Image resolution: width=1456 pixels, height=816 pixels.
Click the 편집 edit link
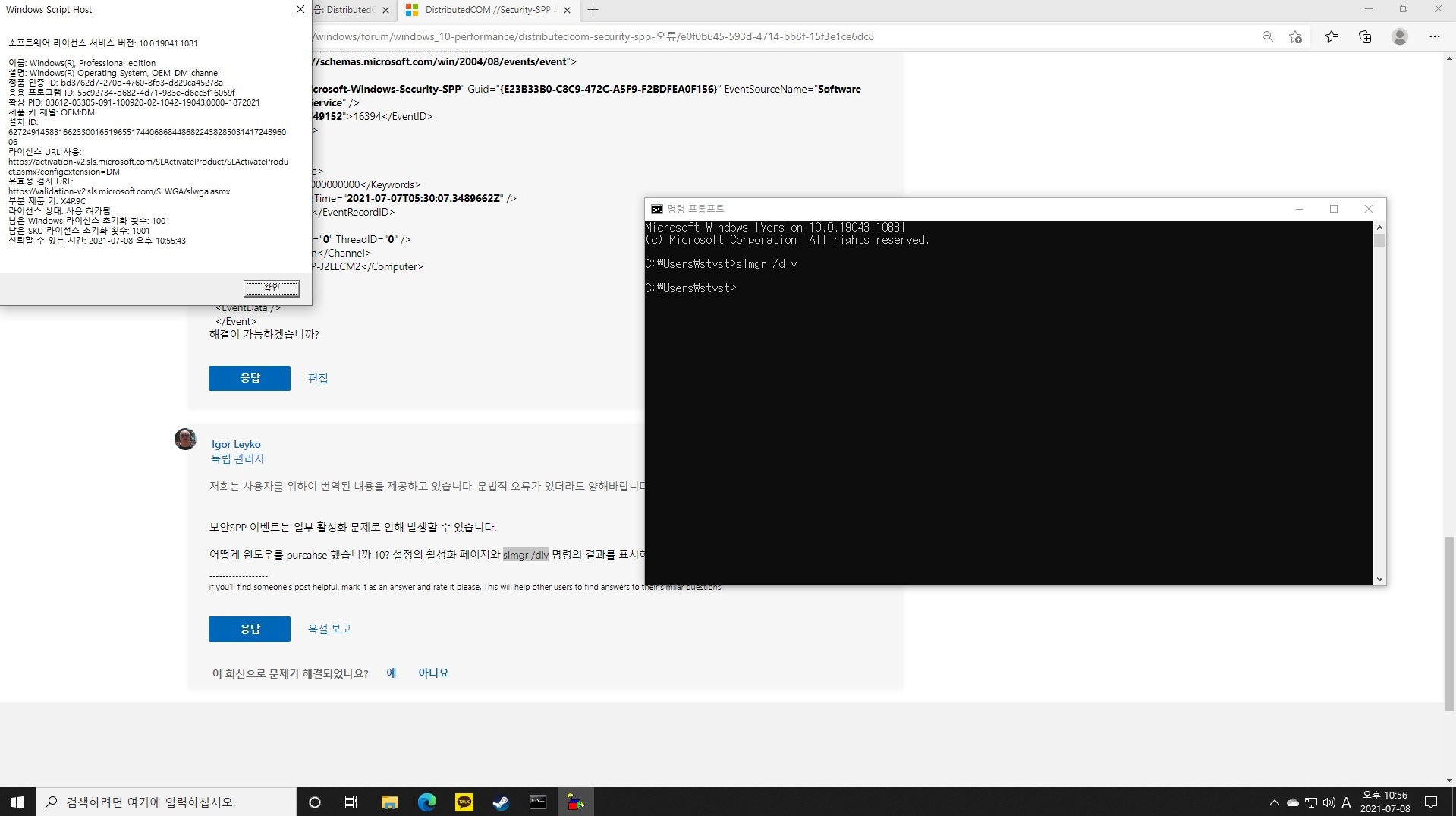point(318,378)
